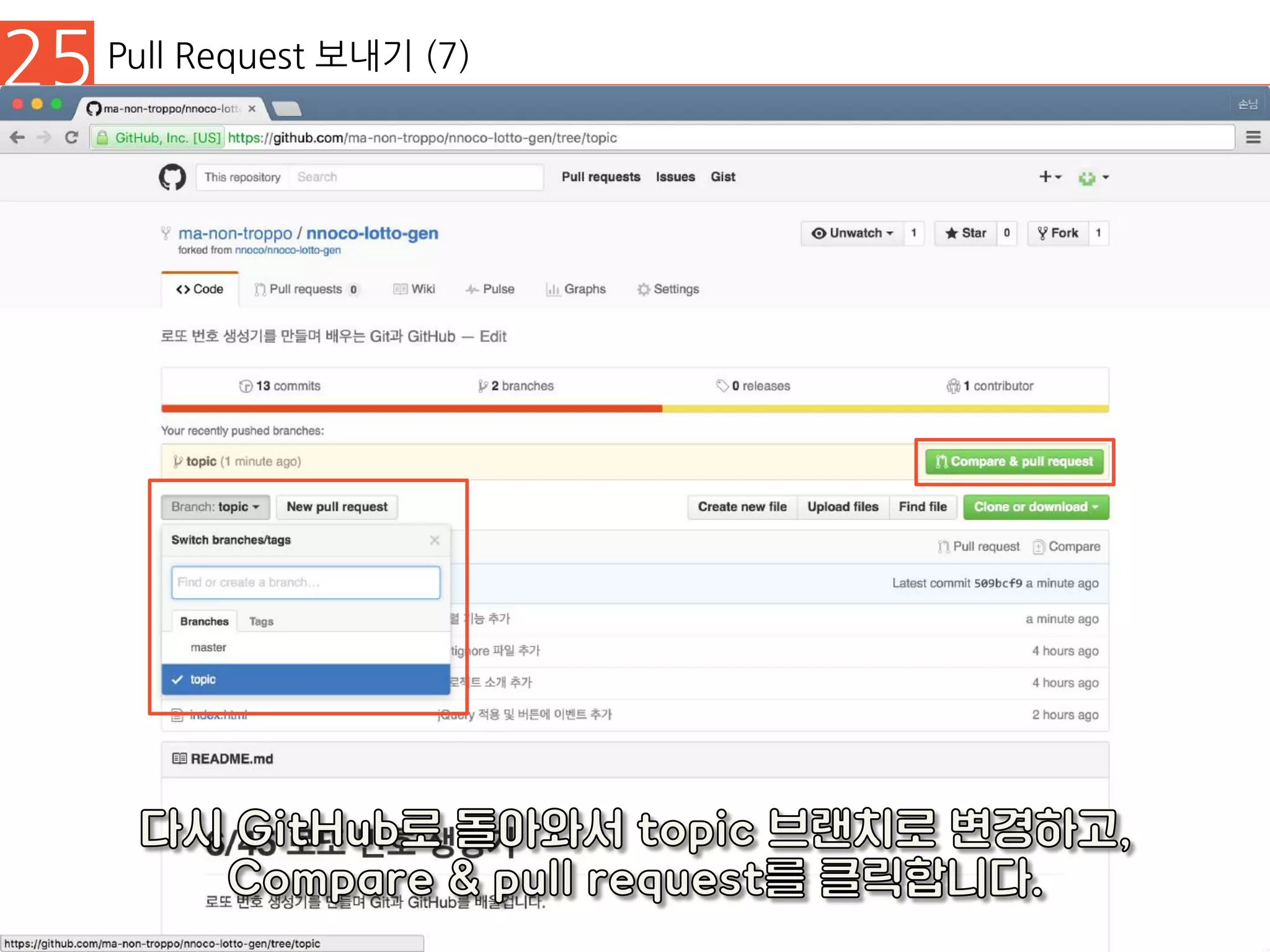Click the star count 0

tap(1006, 233)
